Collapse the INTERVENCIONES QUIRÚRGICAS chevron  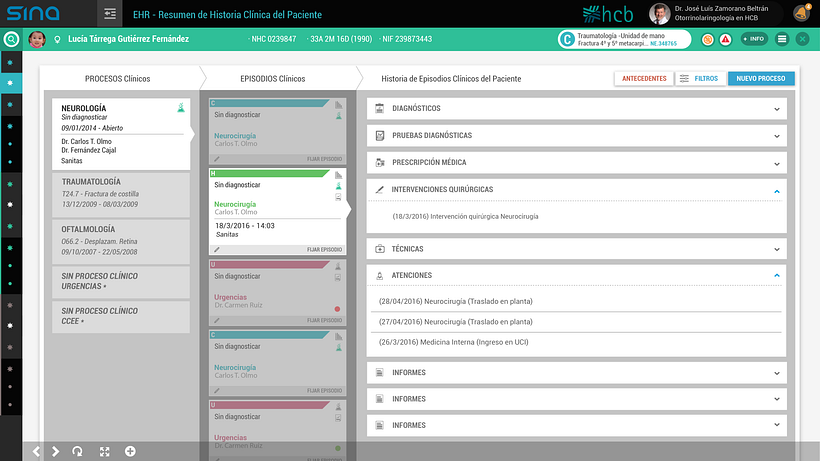point(777,191)
